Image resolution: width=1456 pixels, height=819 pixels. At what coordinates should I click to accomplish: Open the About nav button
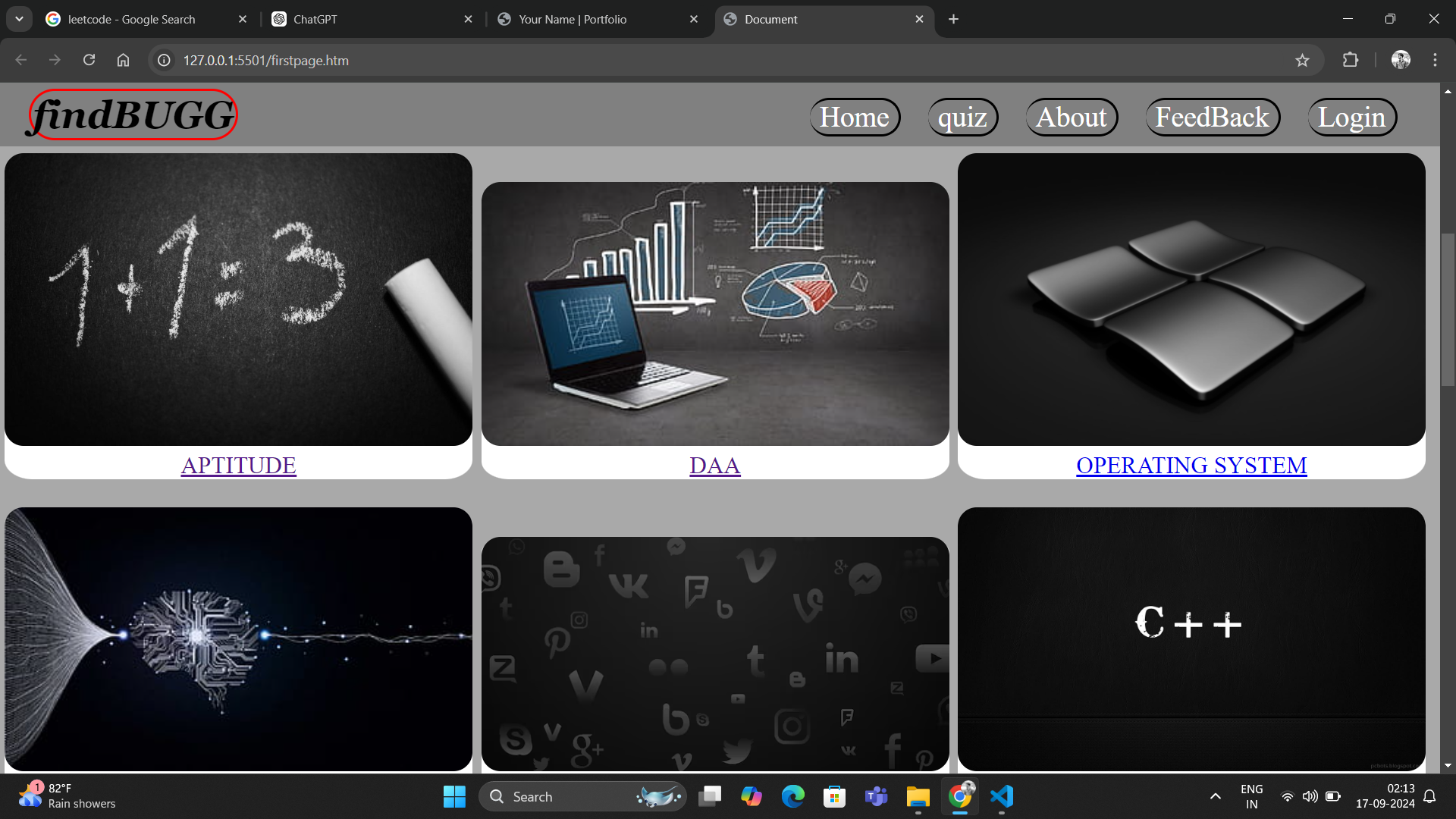tap(1072, 118)
